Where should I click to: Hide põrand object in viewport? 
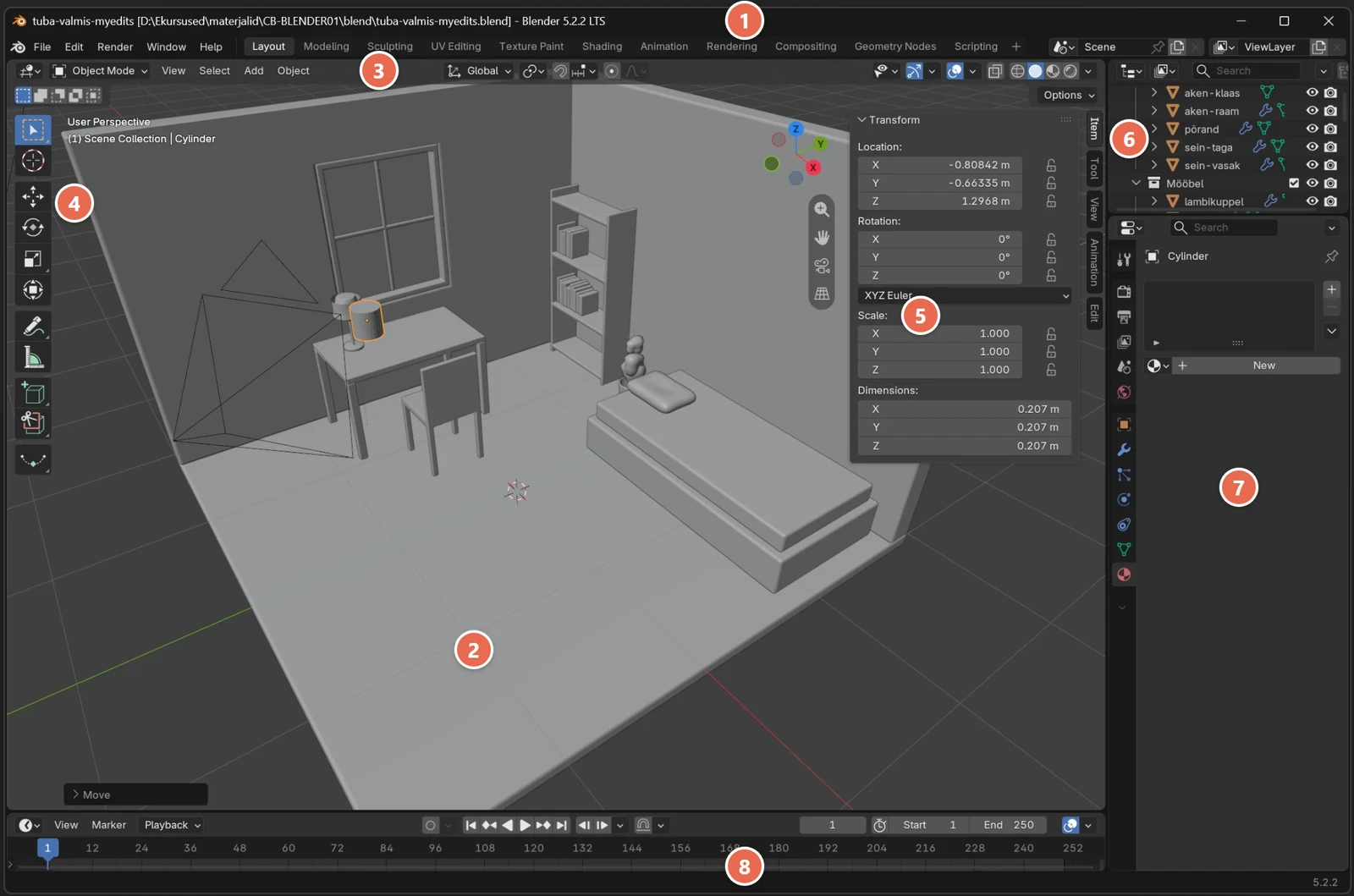tap(1312, 129)
